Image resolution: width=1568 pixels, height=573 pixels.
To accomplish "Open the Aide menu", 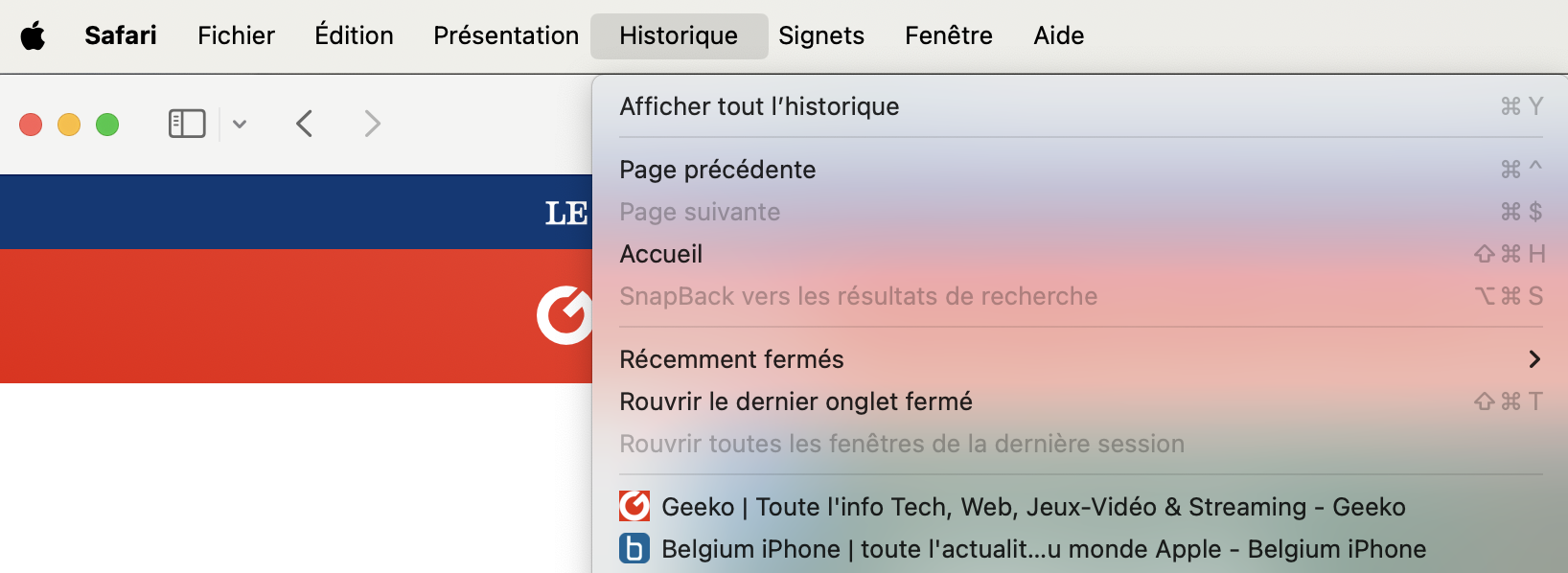I will pyautogui.click(x=1059, y=35).
